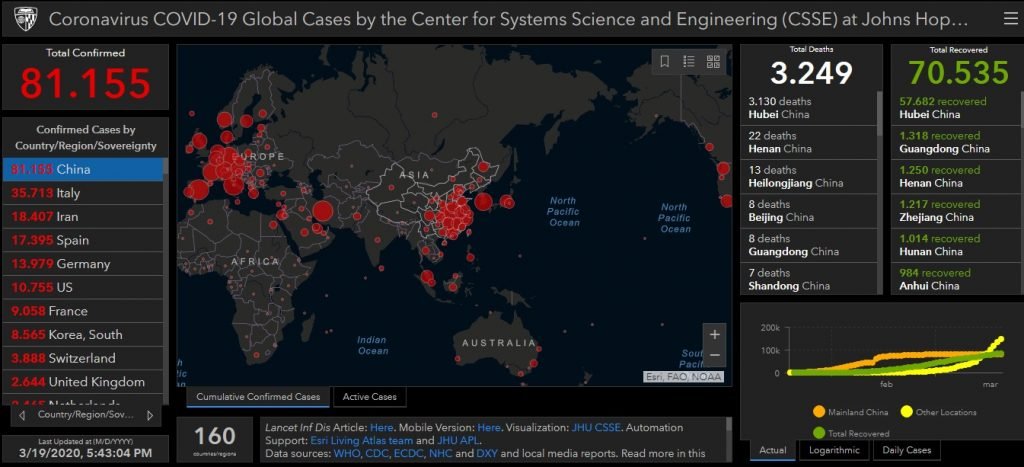This screenshot has height=467, width=1024.
Task: Switch to Cumulative Confirmed Cases tab
Action: click(x=259, y=396)
